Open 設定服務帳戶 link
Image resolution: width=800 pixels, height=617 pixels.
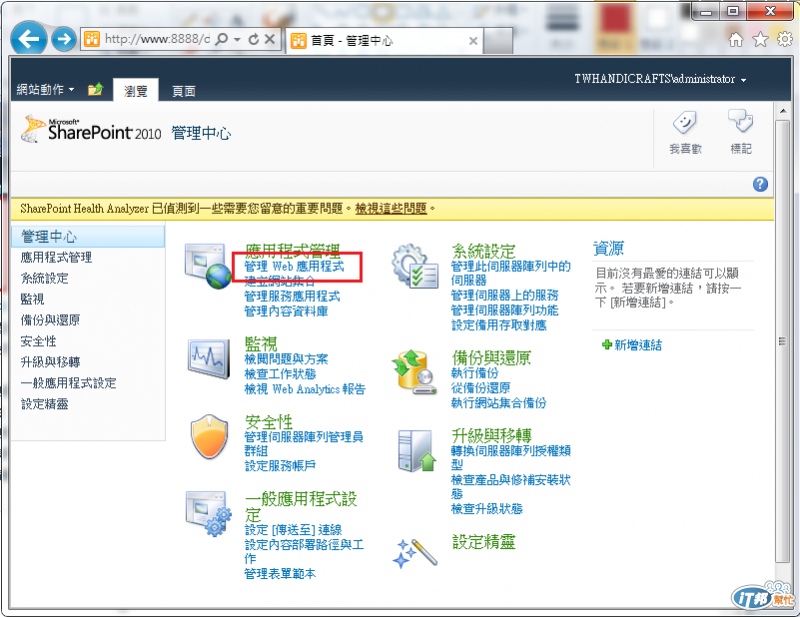(280, 465)
